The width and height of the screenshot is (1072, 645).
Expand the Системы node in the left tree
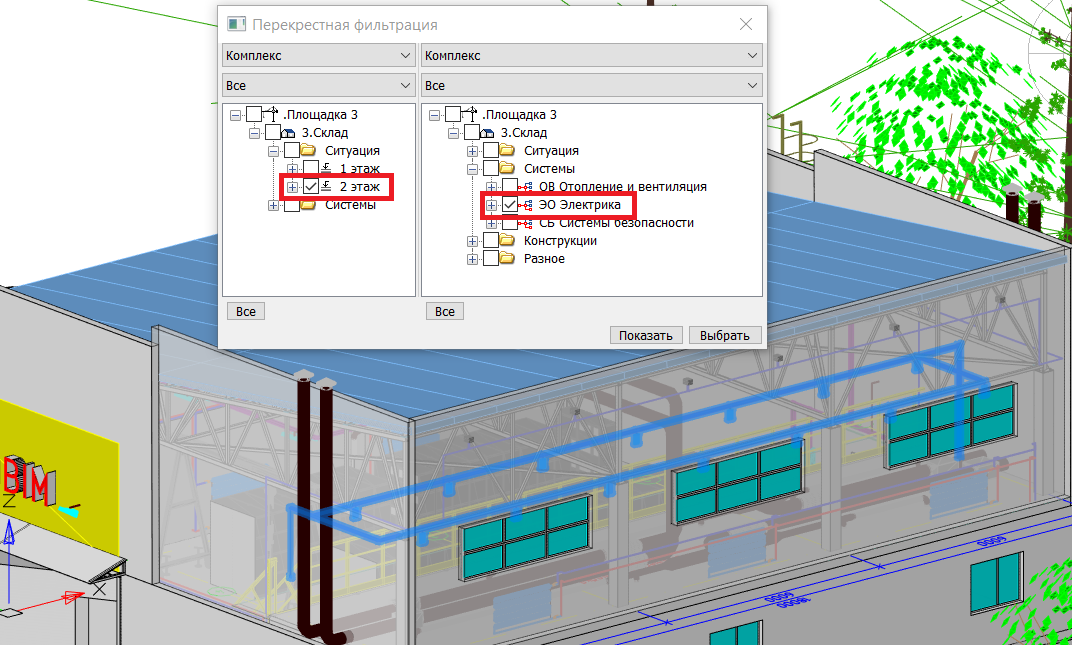click(271, 204)
